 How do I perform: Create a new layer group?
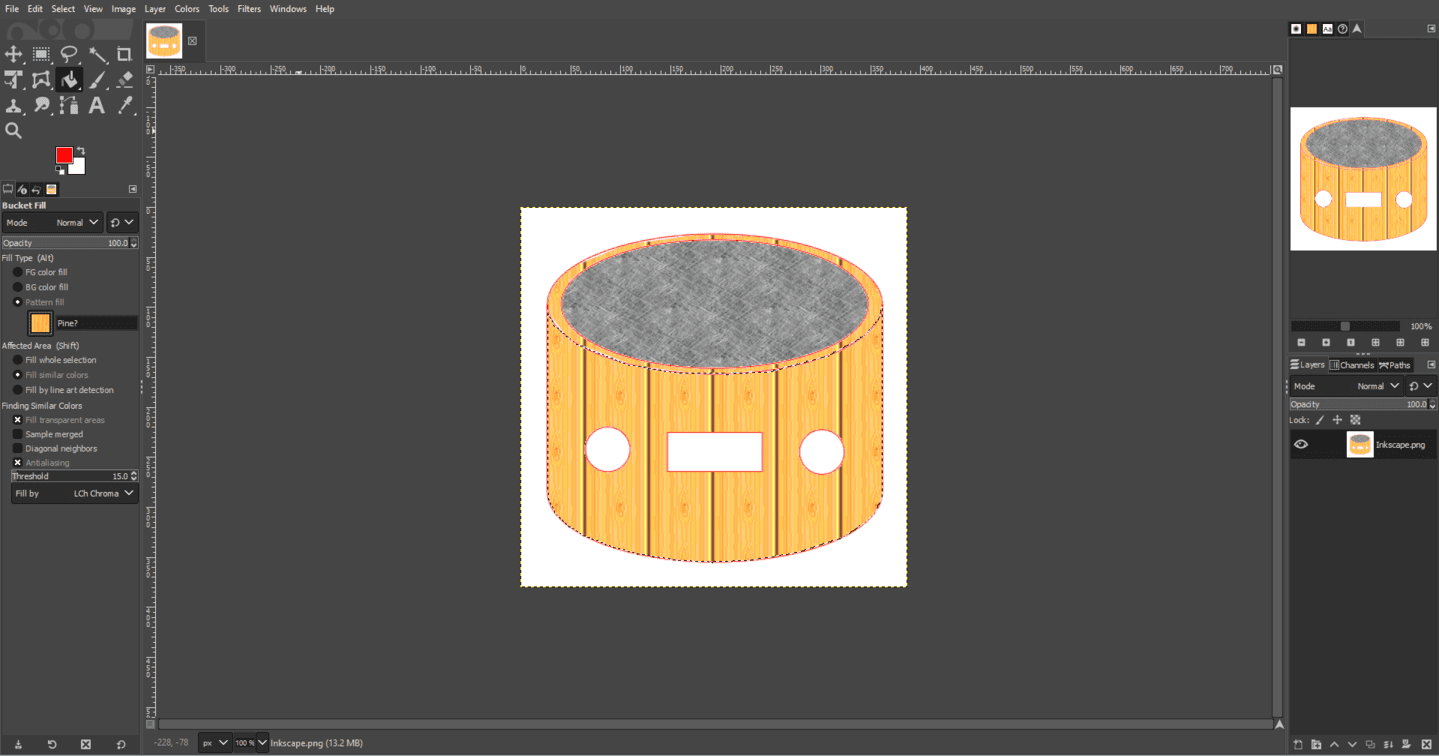click(1316, 744)
